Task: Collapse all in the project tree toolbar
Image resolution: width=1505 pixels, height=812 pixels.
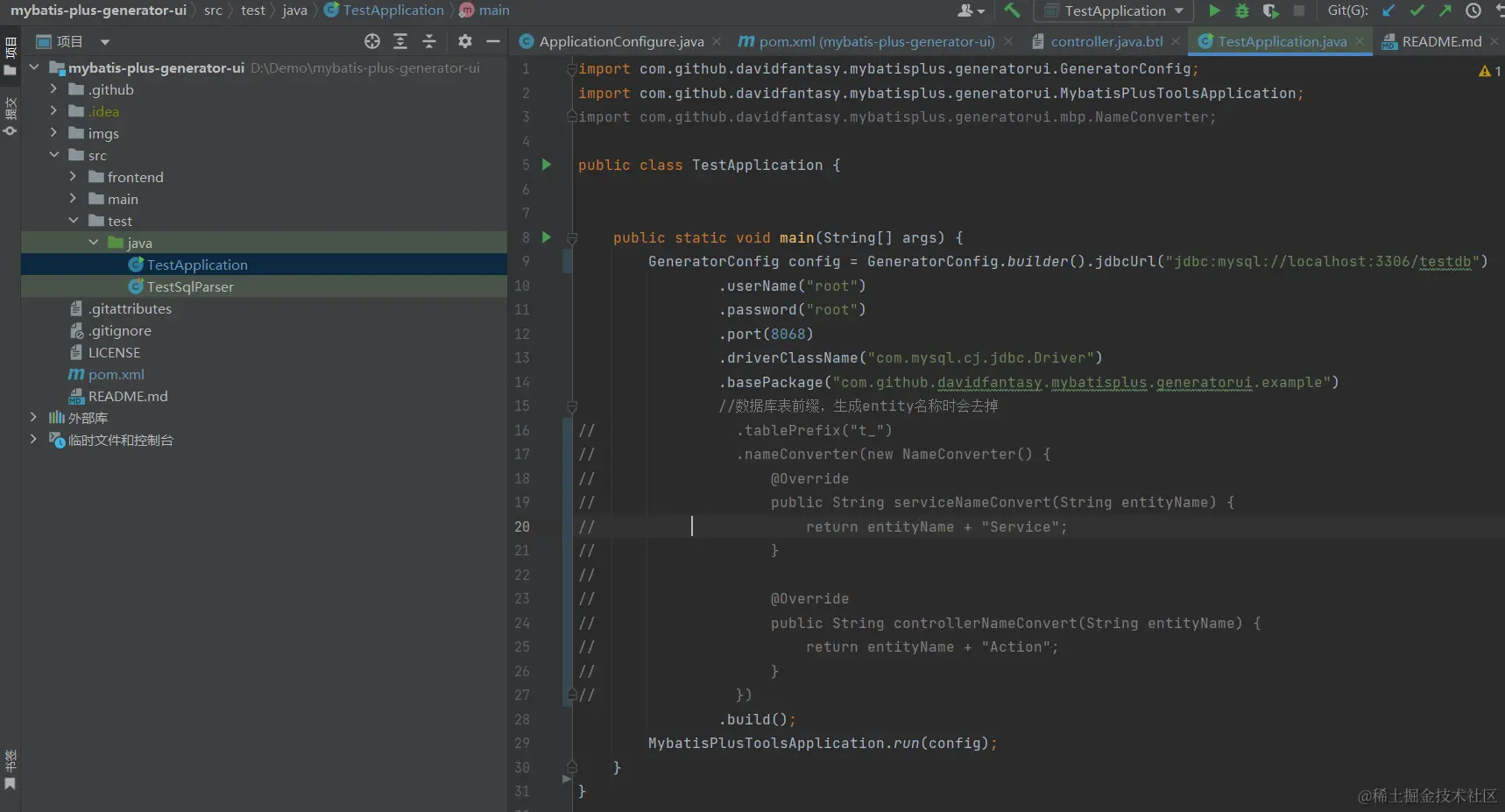Action: pos(429,41)
